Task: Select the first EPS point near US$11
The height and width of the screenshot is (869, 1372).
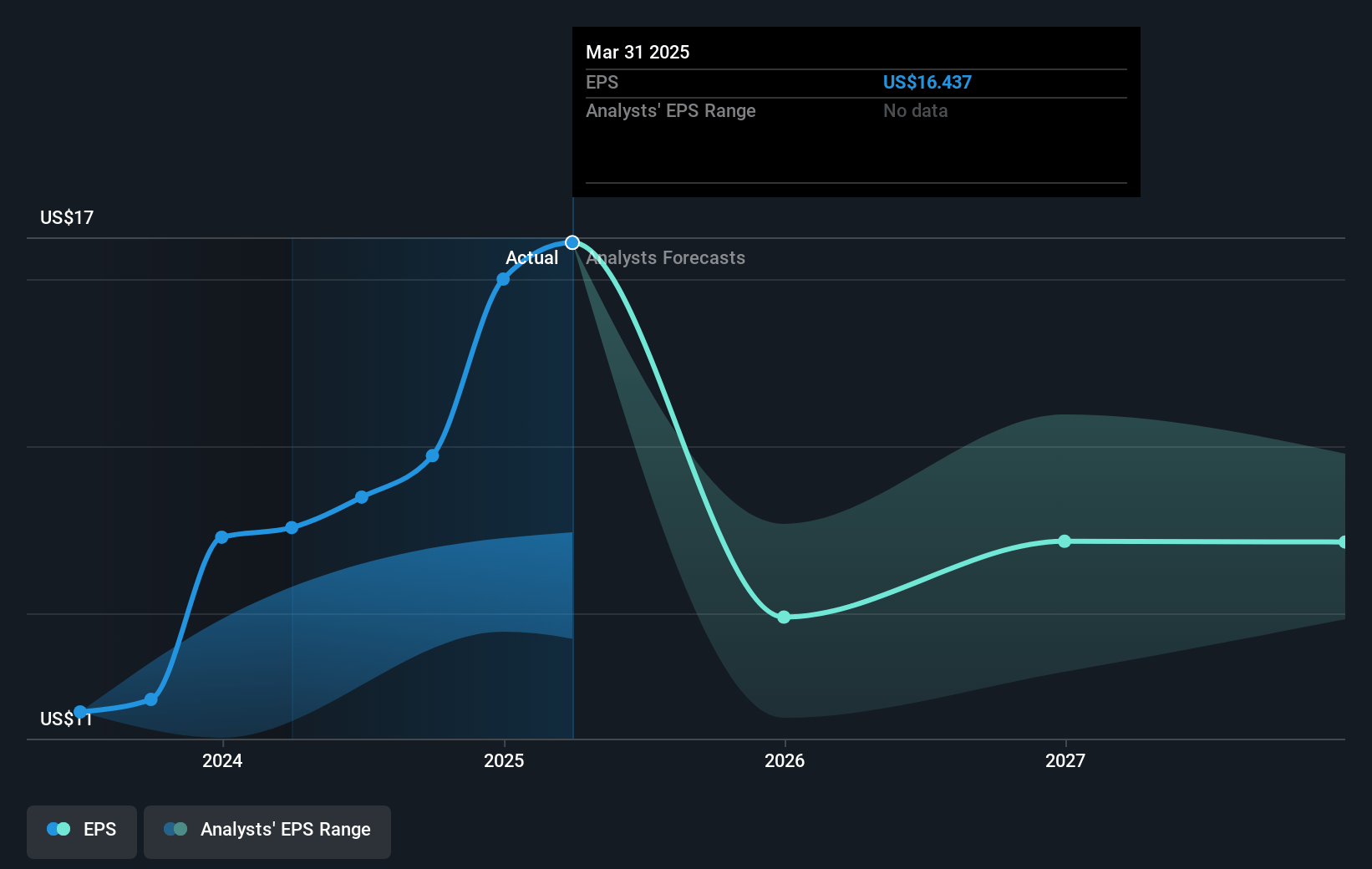Action: [80, 712]
